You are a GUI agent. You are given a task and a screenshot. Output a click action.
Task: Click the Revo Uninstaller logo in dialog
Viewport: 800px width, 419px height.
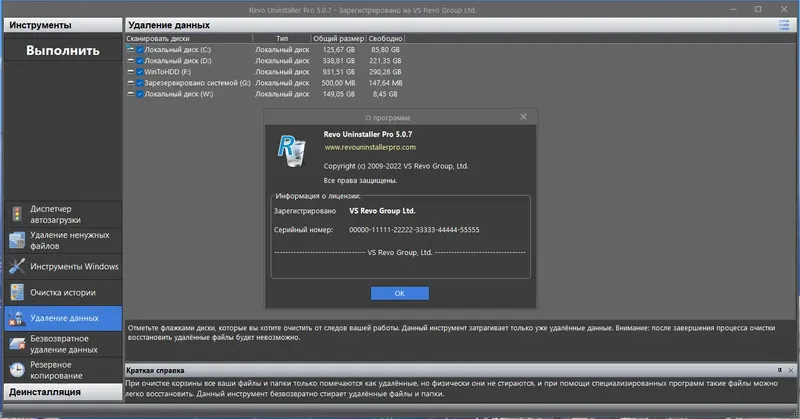coord(292,151)
